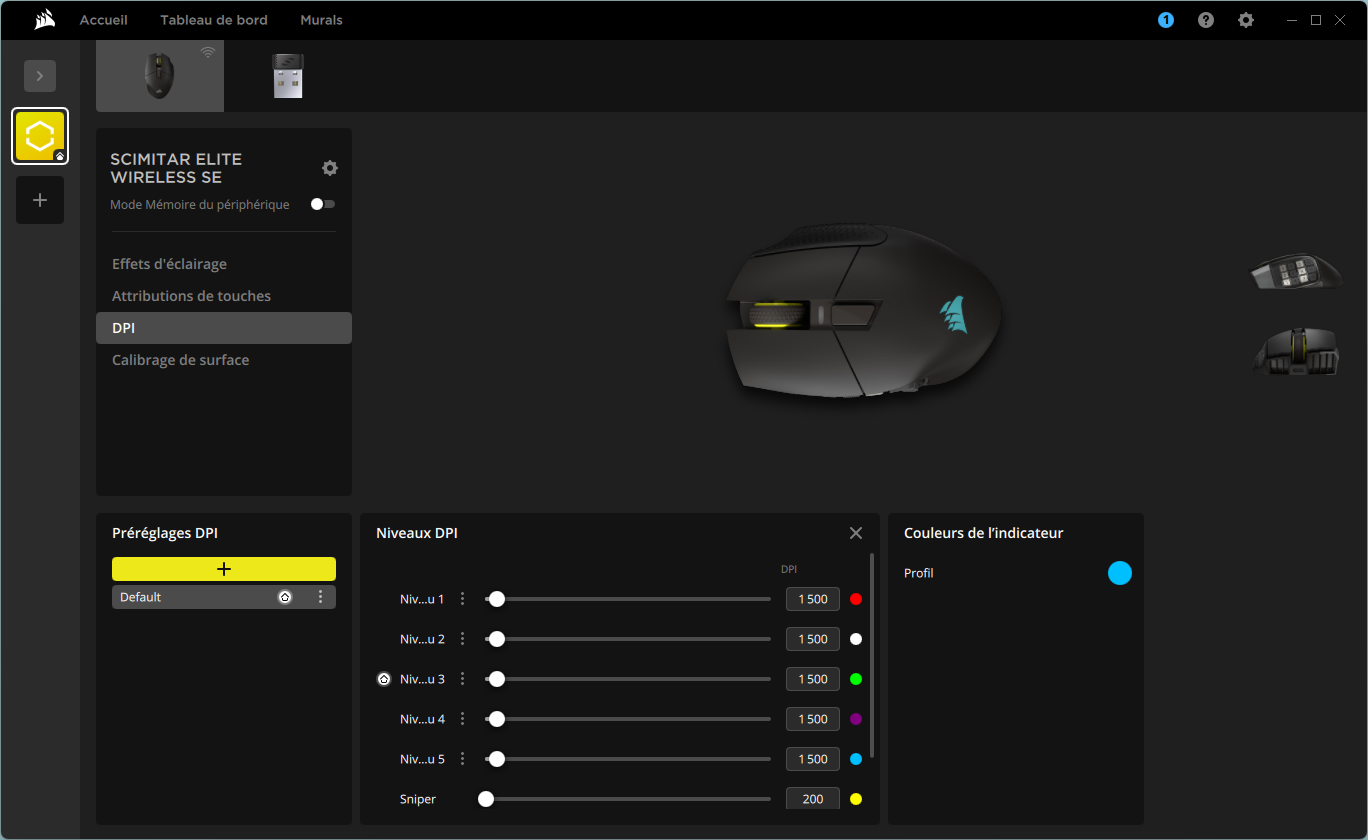Edit the Niveau 2 DPI value field

(x=813, y=639)
